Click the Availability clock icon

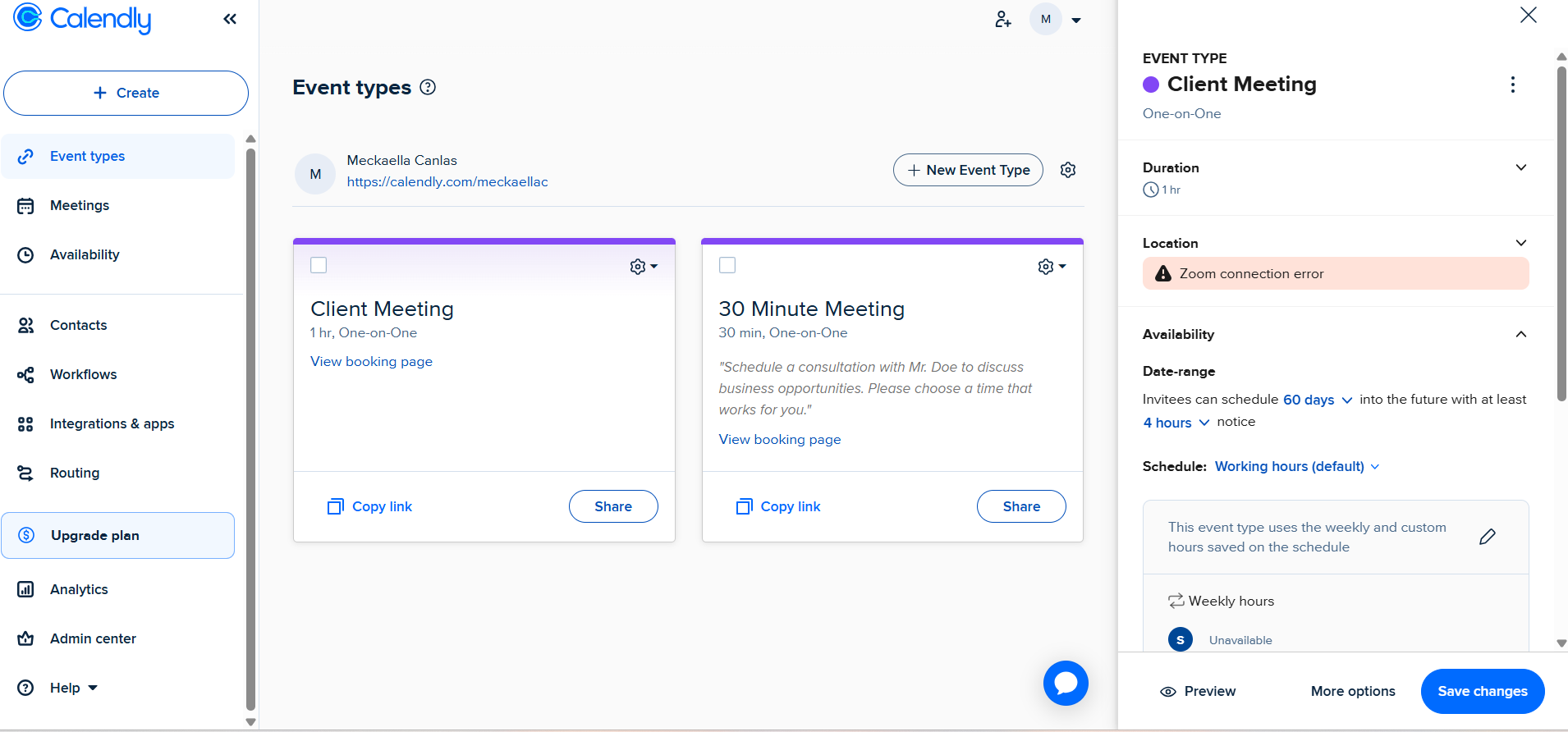pyautogui.click(x=25, y=255)
